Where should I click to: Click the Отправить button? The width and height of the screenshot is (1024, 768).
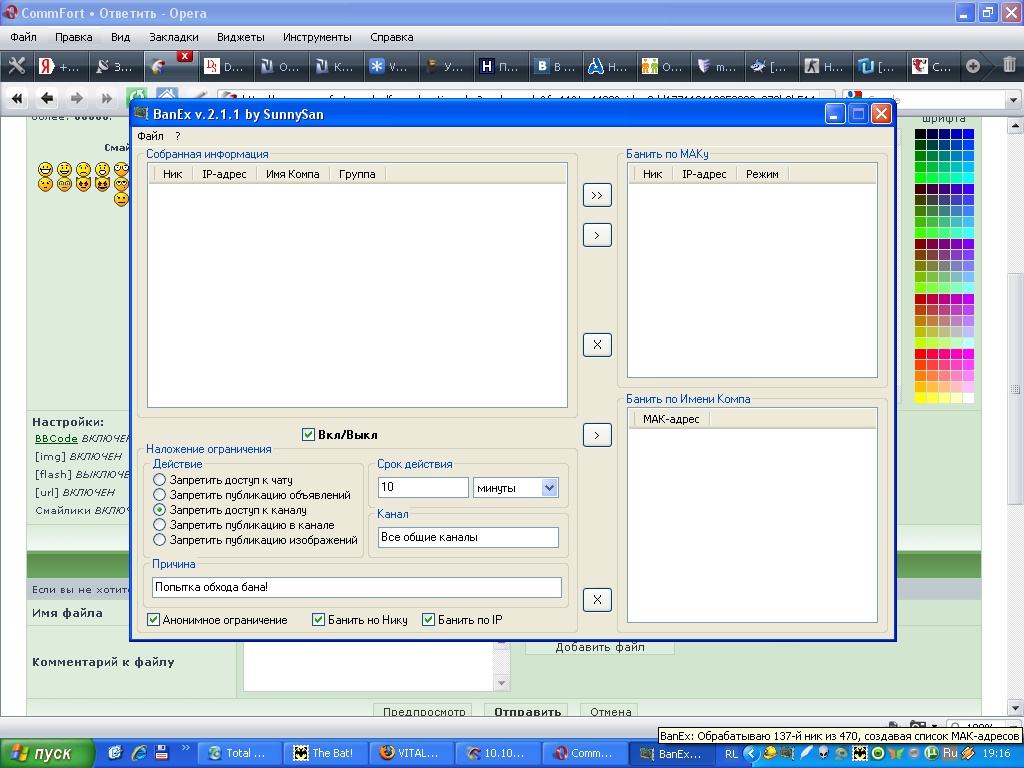pyautogui.click(x=527, y=712)
